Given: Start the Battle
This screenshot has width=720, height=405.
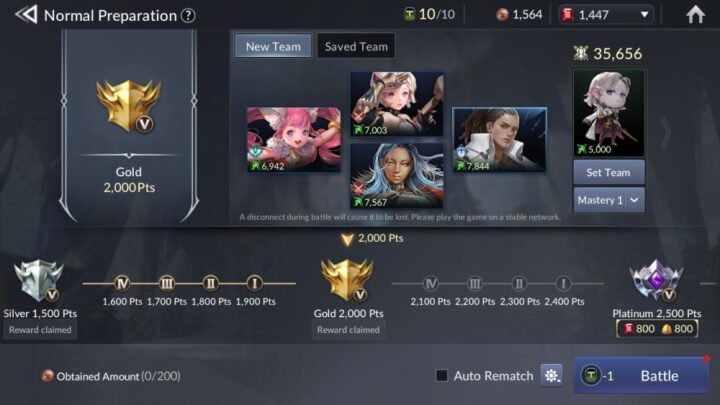Looking at the screenshot, I should pyautogui.click(x=641, y=376).
